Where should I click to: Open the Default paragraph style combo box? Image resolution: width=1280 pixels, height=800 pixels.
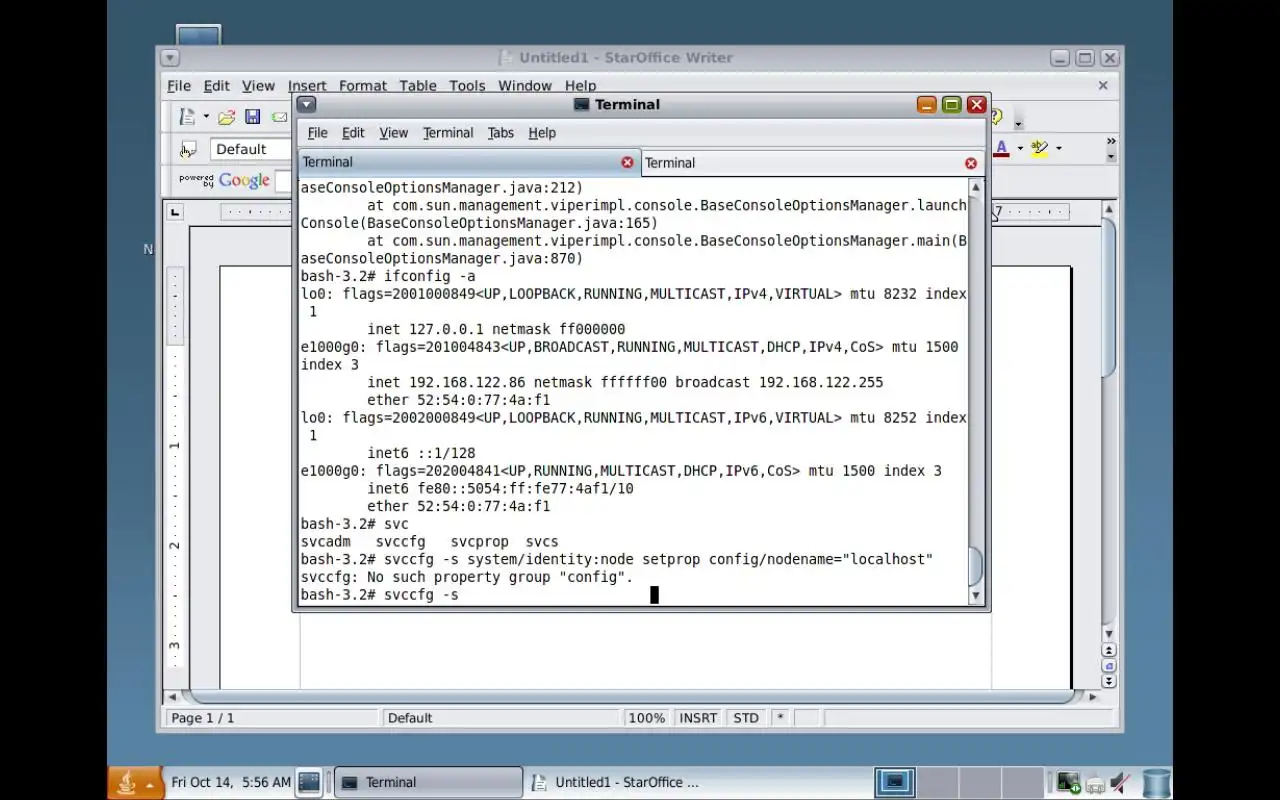pos(251,149)
